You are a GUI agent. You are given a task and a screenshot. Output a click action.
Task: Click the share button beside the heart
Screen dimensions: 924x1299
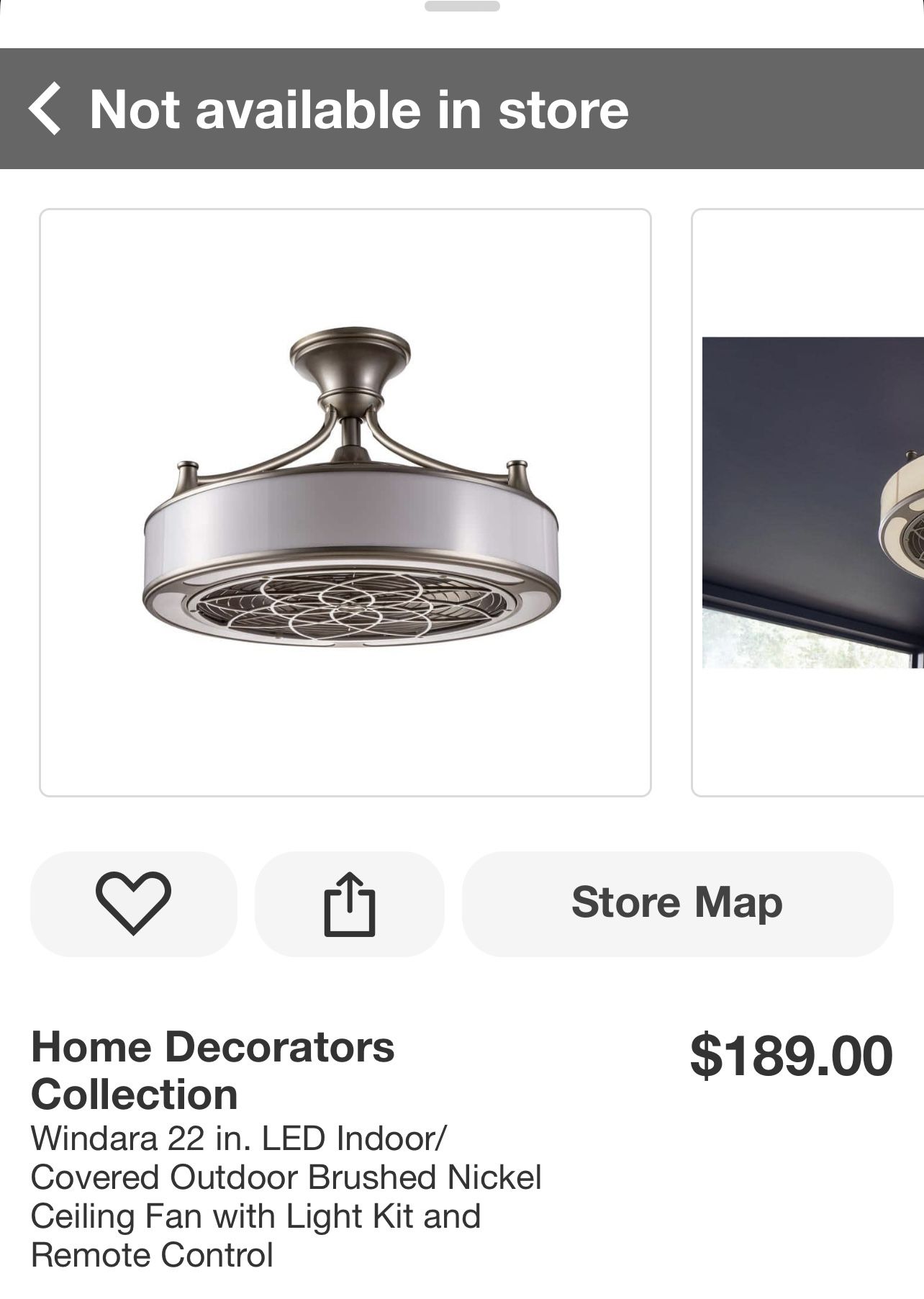click(x=350, y=904)
